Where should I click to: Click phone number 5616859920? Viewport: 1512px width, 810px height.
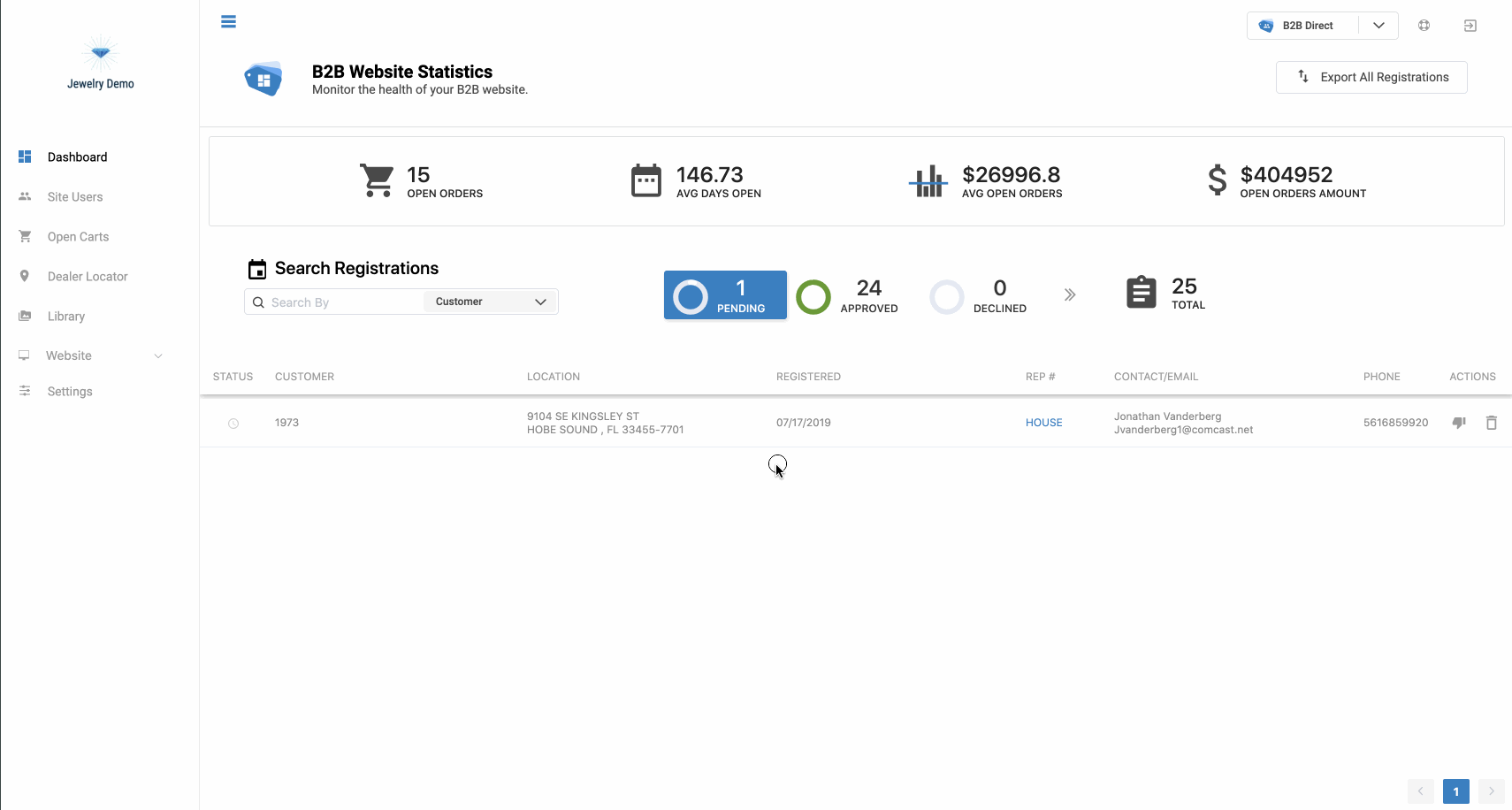[x=1396, y=423]
